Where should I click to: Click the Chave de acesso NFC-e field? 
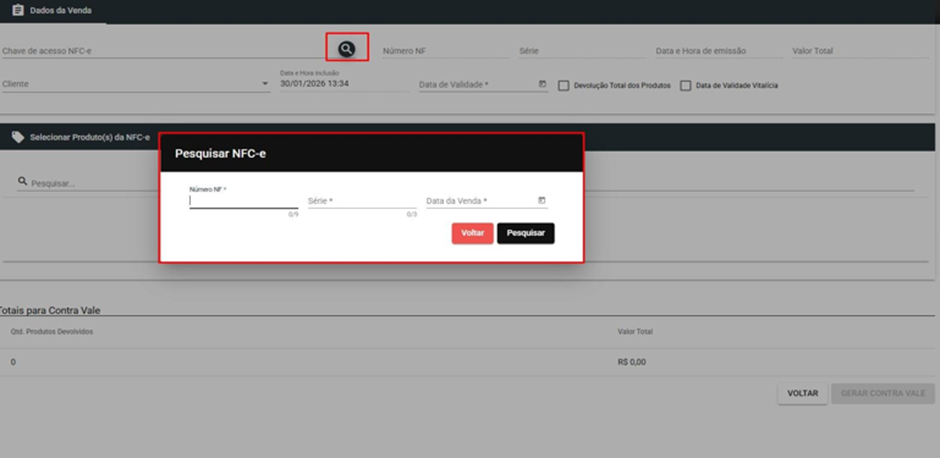165,51
